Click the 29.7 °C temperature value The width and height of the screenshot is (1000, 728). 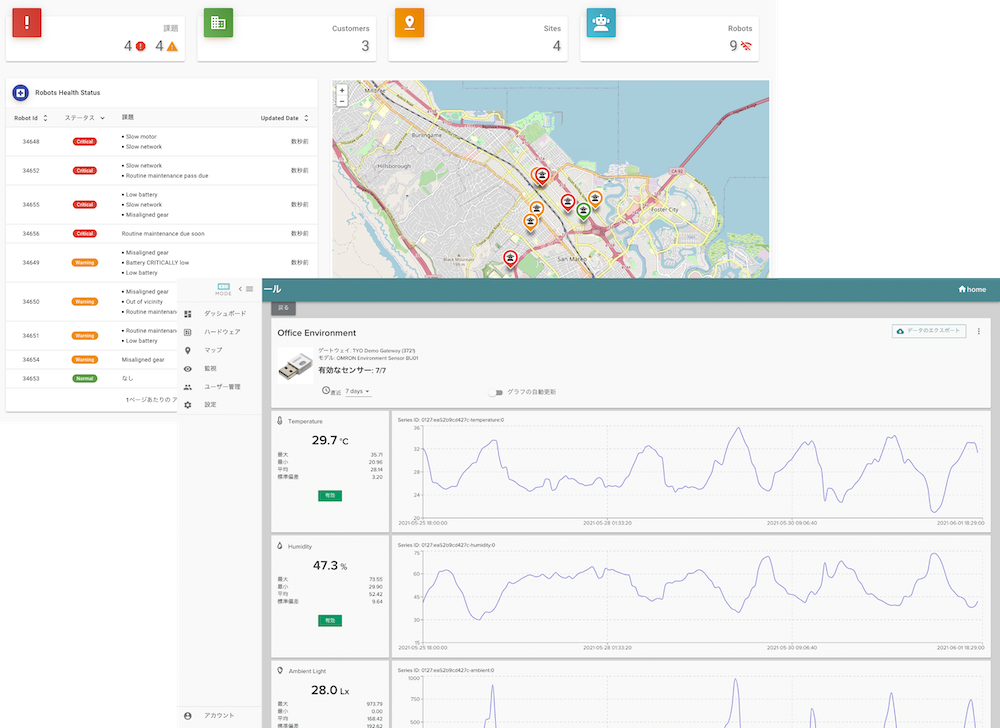tap(330, 440)
